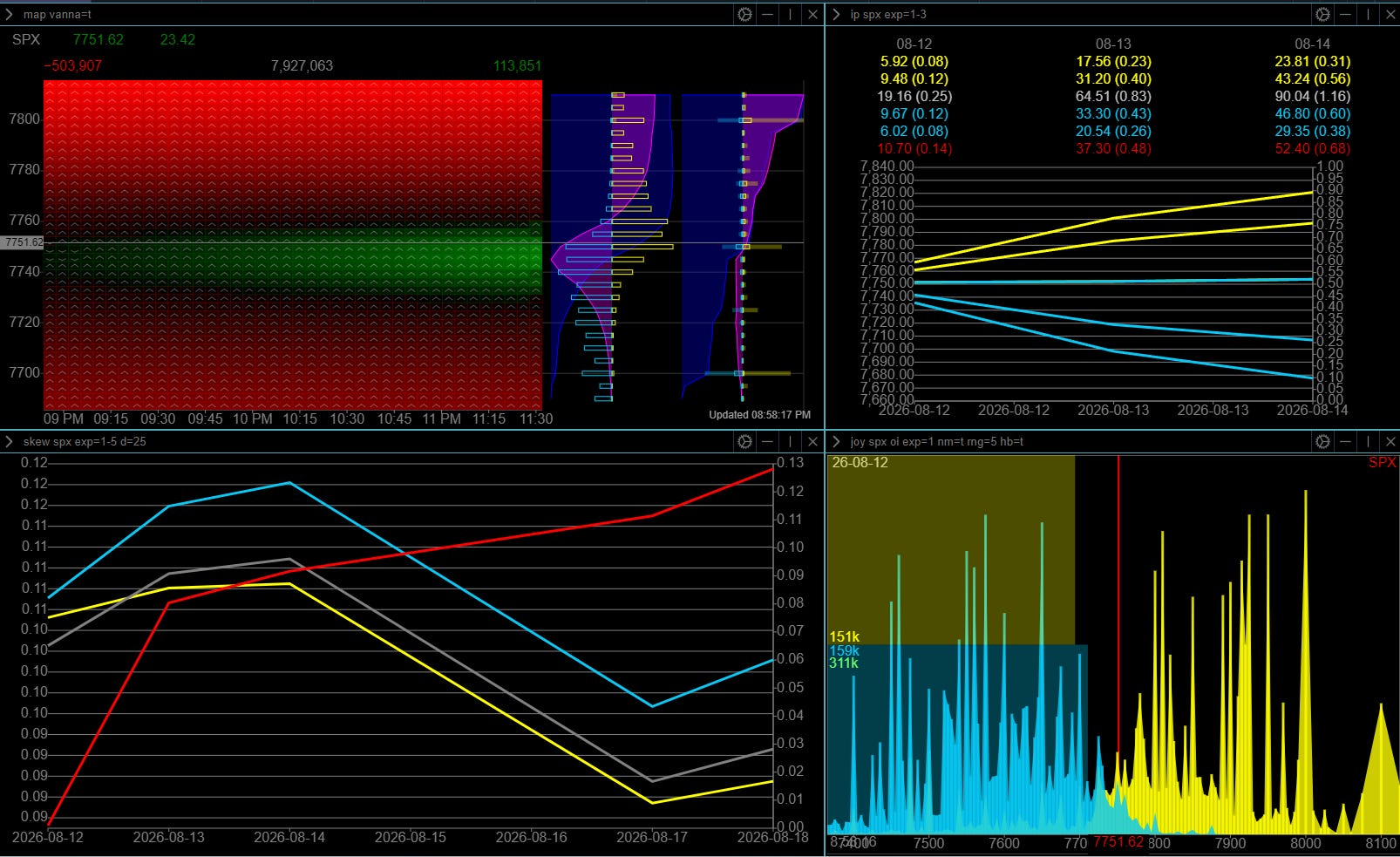Click the SPX ticker label in vanna map
This screenshot has width=1400, height=857.
[26, 39]
